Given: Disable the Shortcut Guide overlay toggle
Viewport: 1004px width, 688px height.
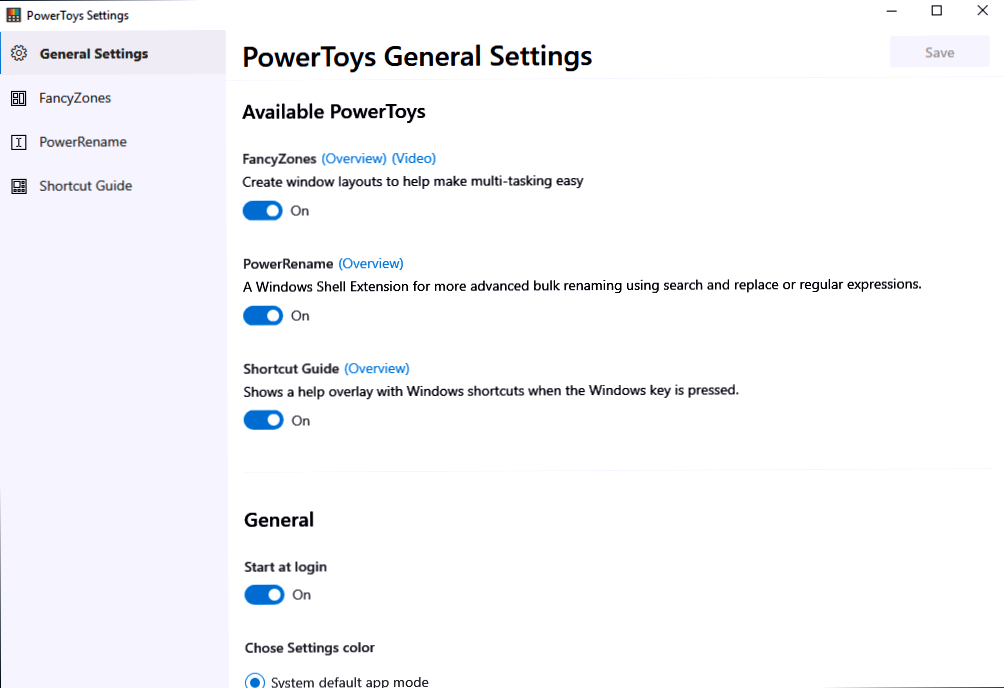Looking at the screenshot, I should point(262,420).
